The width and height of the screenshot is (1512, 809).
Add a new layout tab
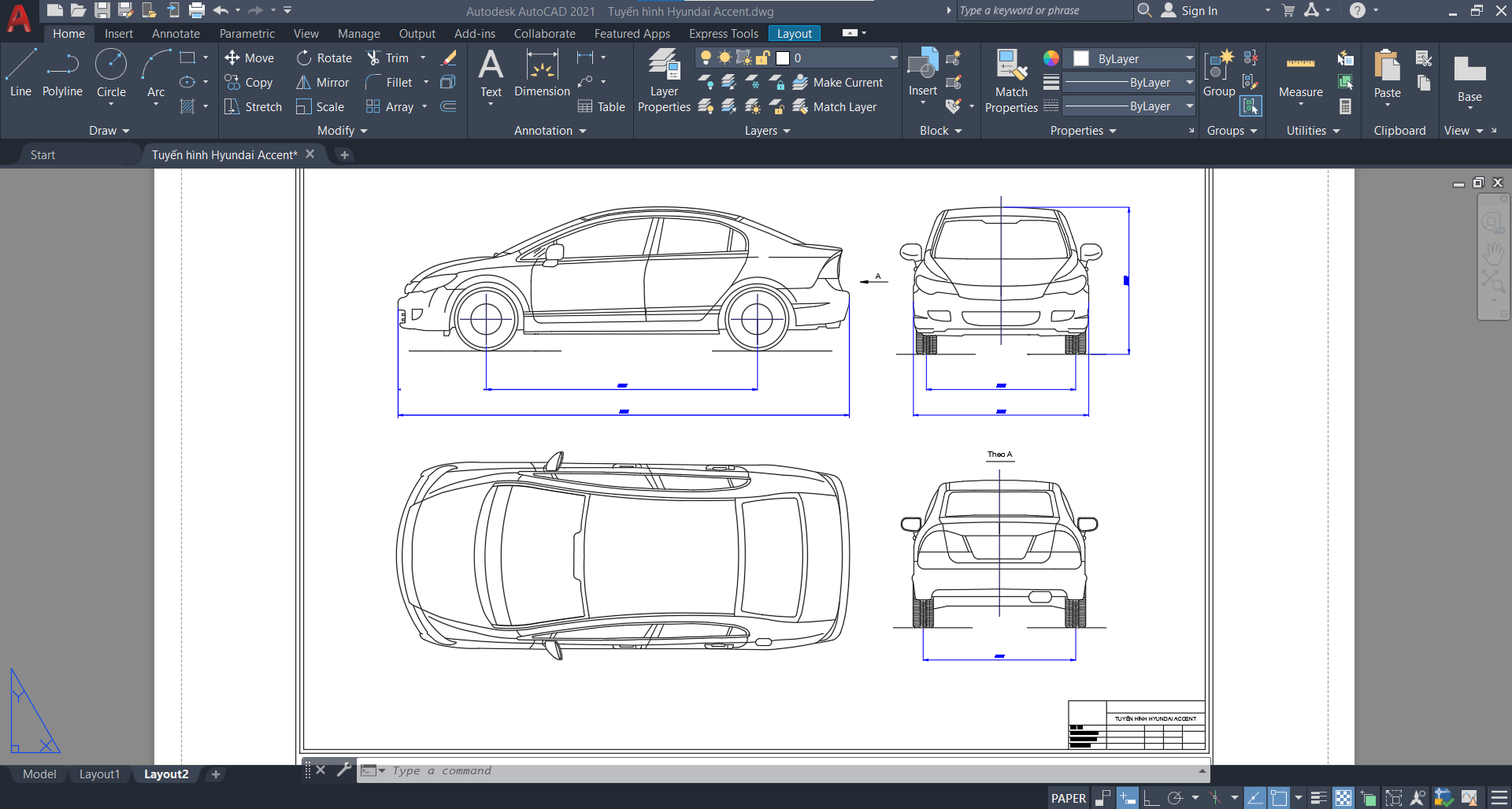216,774
